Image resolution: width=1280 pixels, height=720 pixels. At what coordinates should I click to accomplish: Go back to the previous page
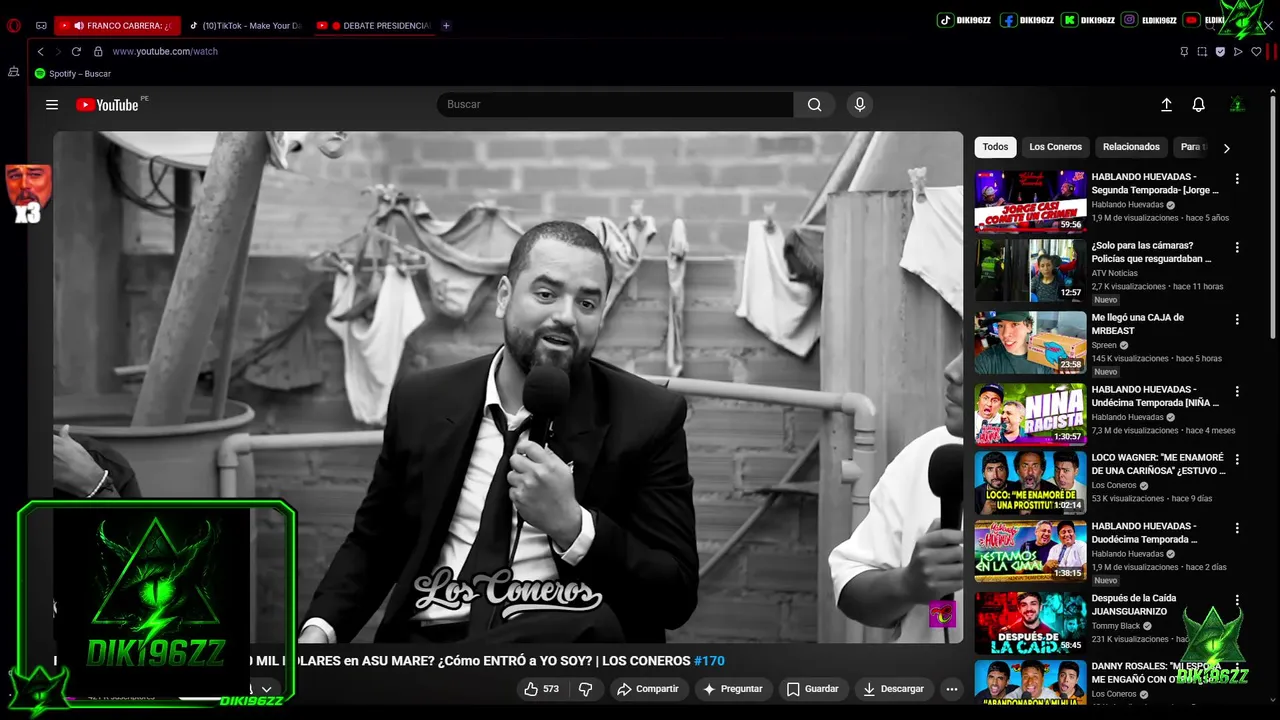click(40, 51)
